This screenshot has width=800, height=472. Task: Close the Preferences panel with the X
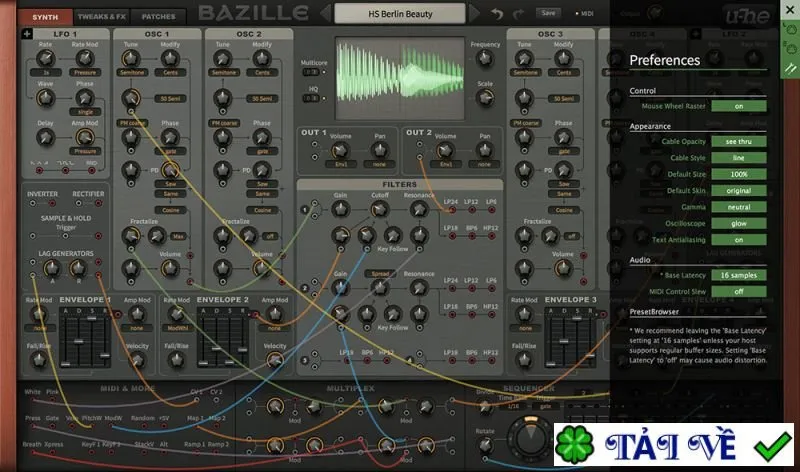click(x=790, y=10)
